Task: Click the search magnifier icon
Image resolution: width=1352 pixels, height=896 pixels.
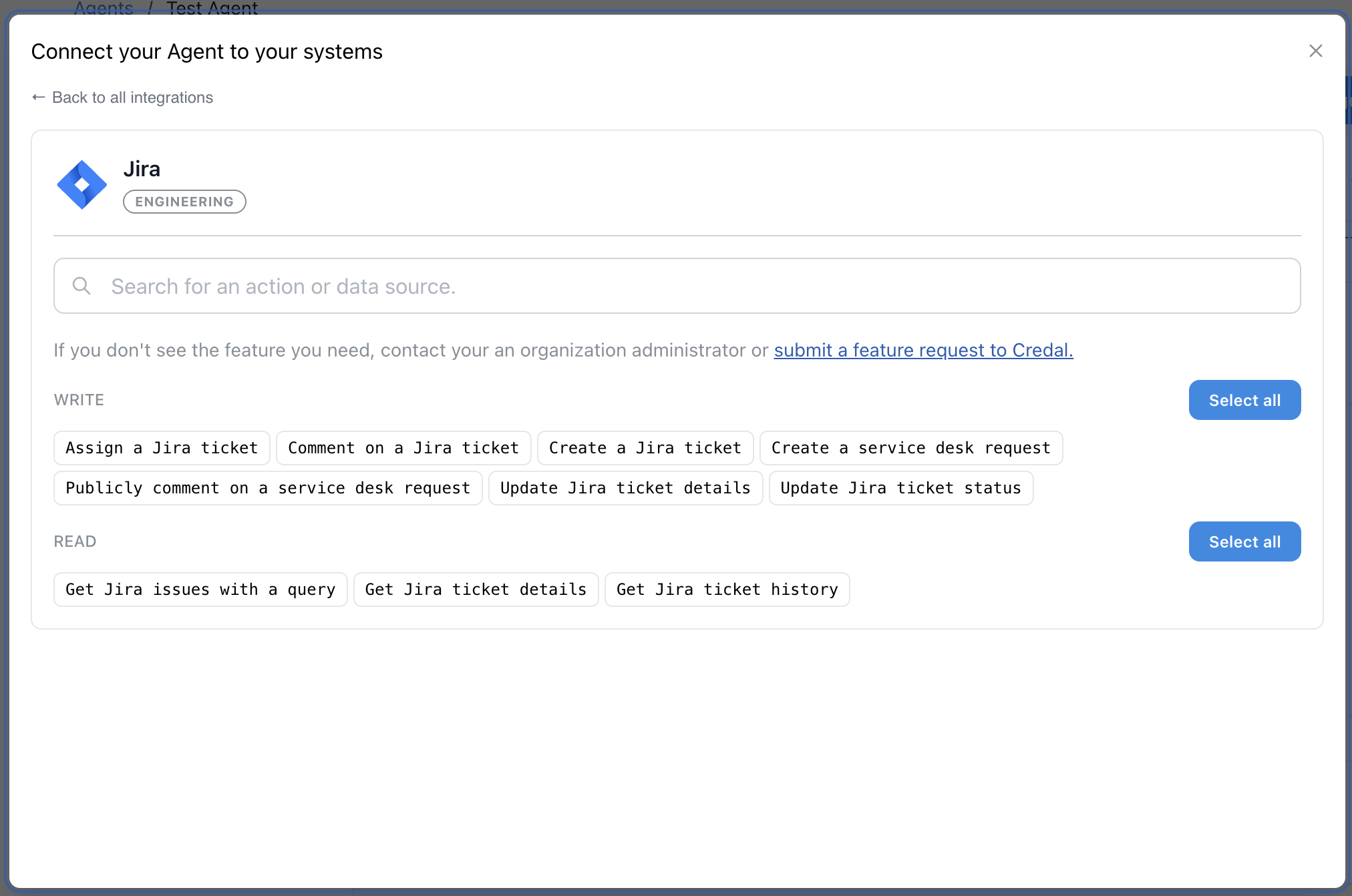Action: (x=81, y=286)
